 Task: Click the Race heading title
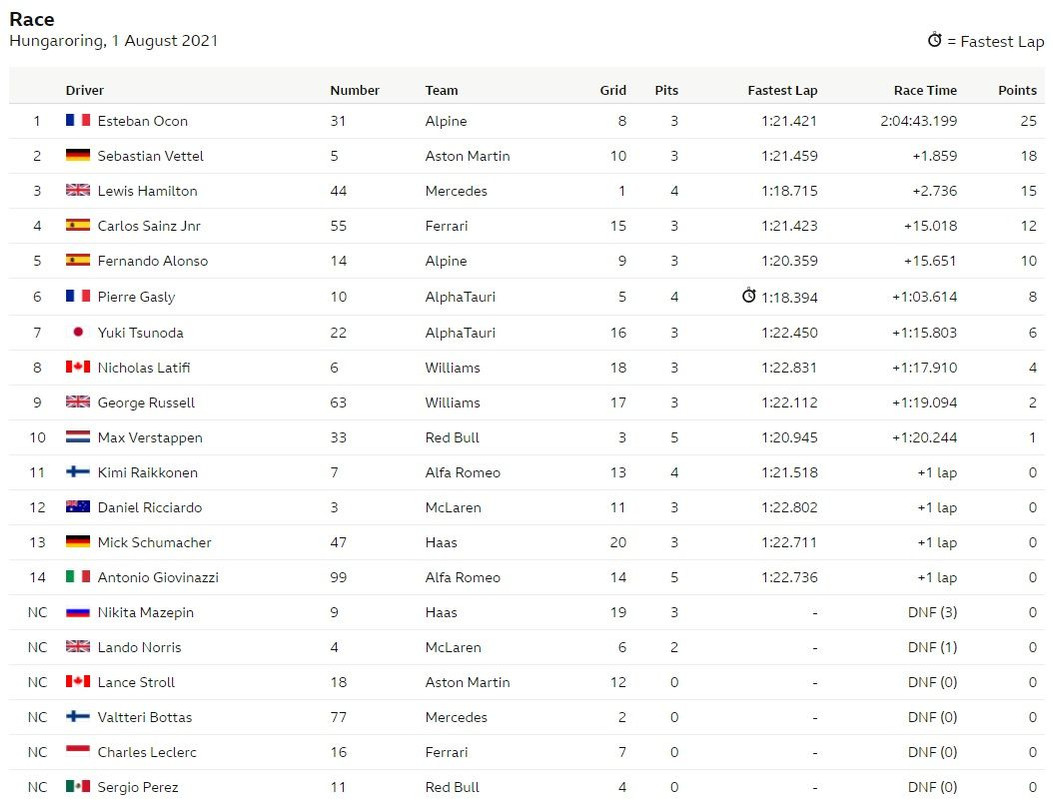click(32, 19)
